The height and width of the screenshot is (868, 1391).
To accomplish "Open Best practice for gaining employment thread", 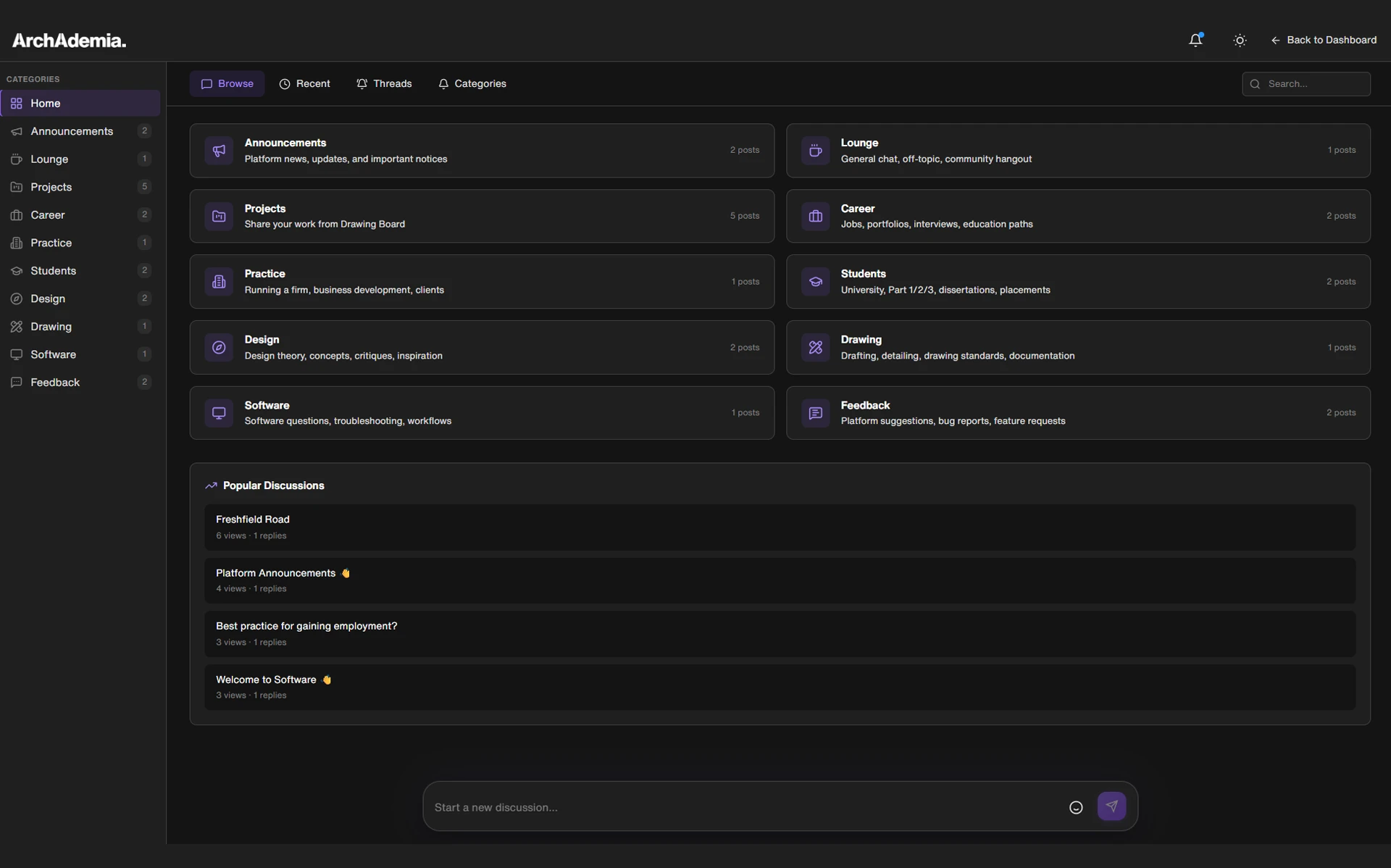I will click(306, 626).
